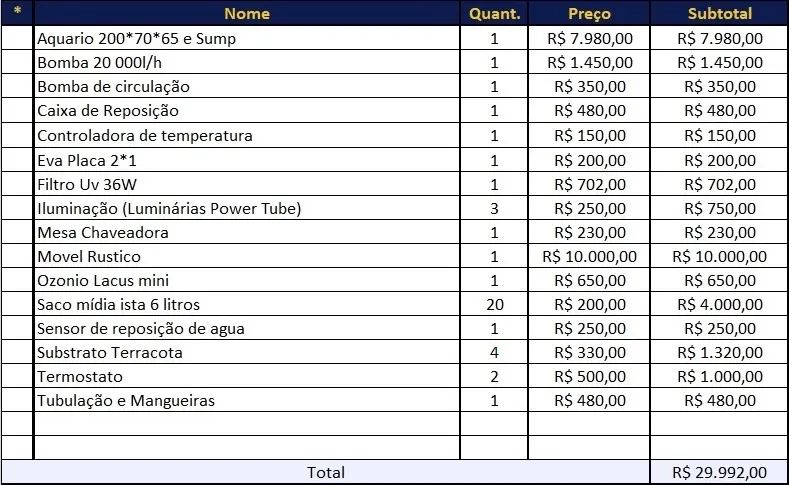Select quantity 20 for Saco mídia
This screenshot has width=789, height=485.
[494, 304]
